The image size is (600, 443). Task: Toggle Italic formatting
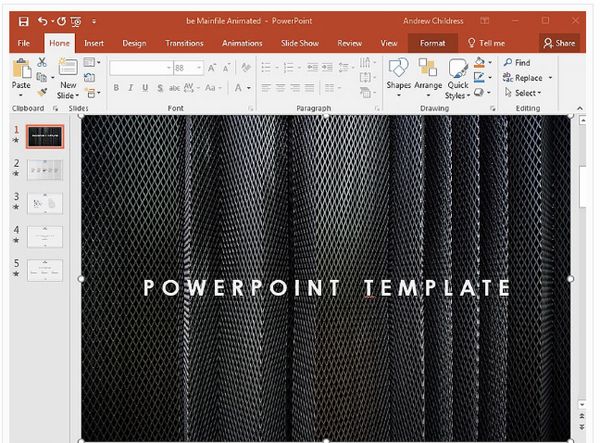(x=130, y=88)
